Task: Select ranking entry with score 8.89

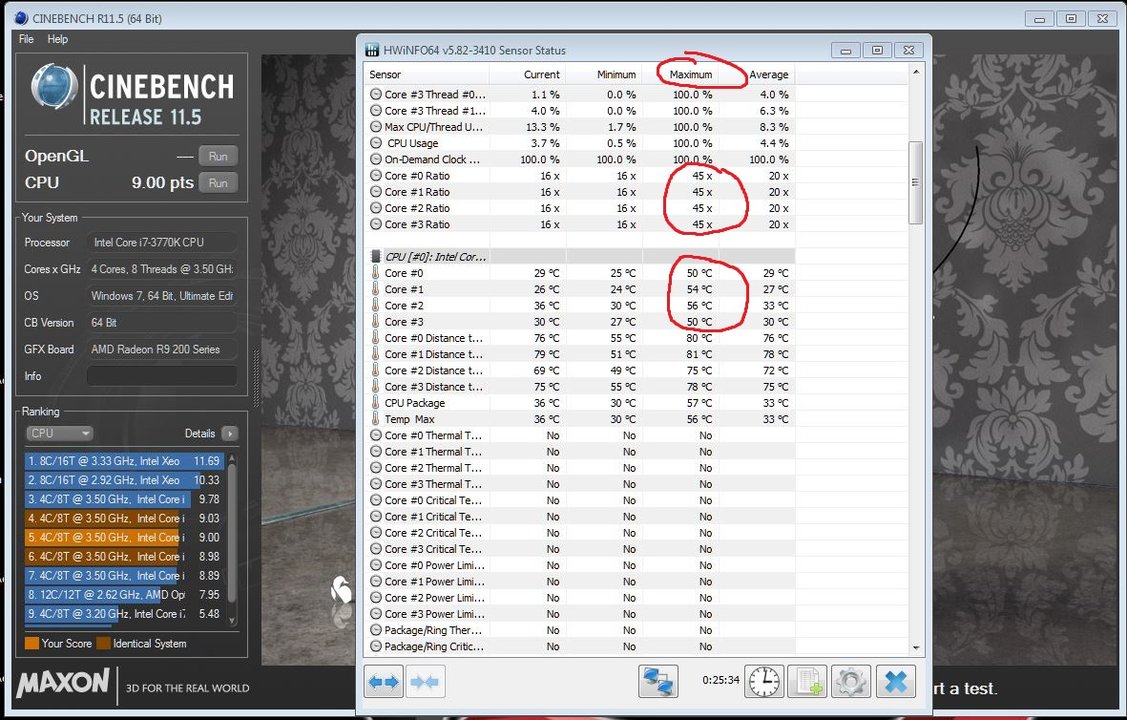Action: 124,576
